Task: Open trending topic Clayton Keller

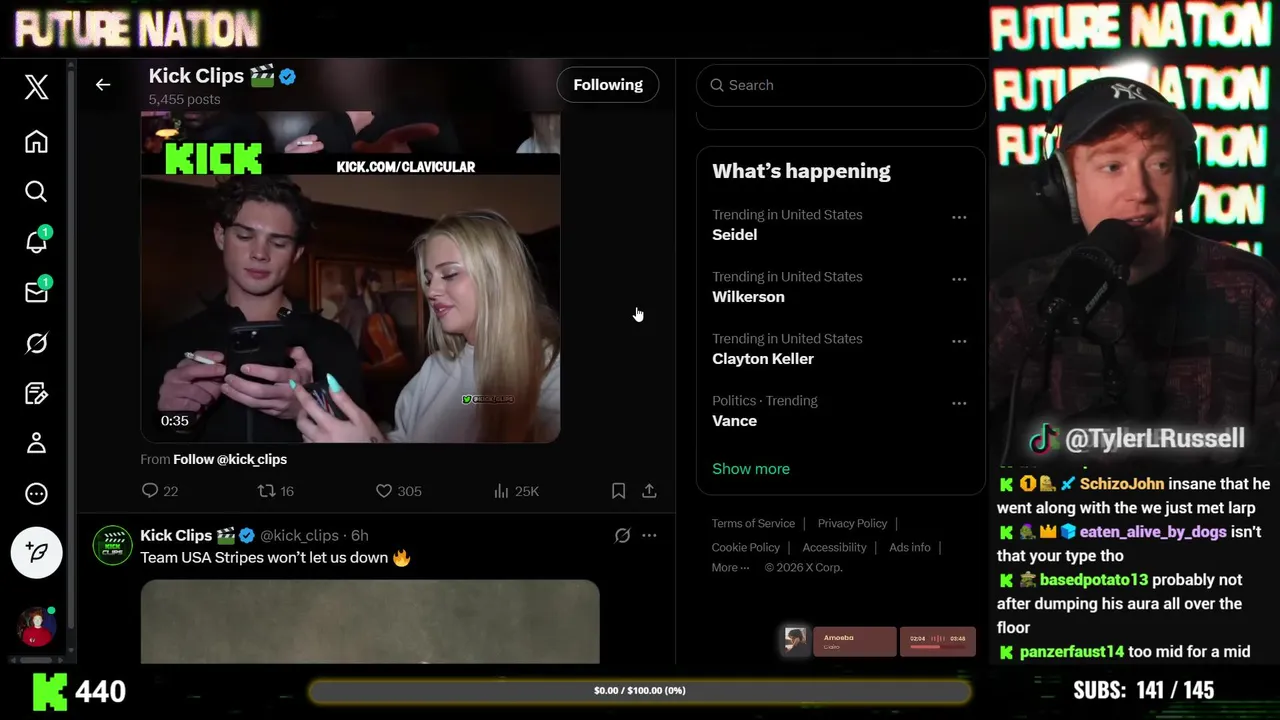Action: pos(763,359)
